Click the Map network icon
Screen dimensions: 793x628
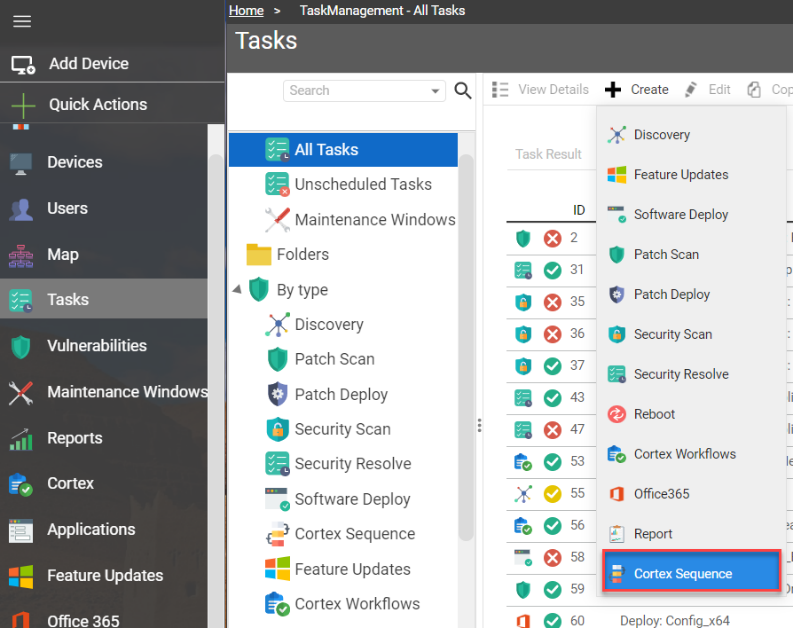(21, 255)
